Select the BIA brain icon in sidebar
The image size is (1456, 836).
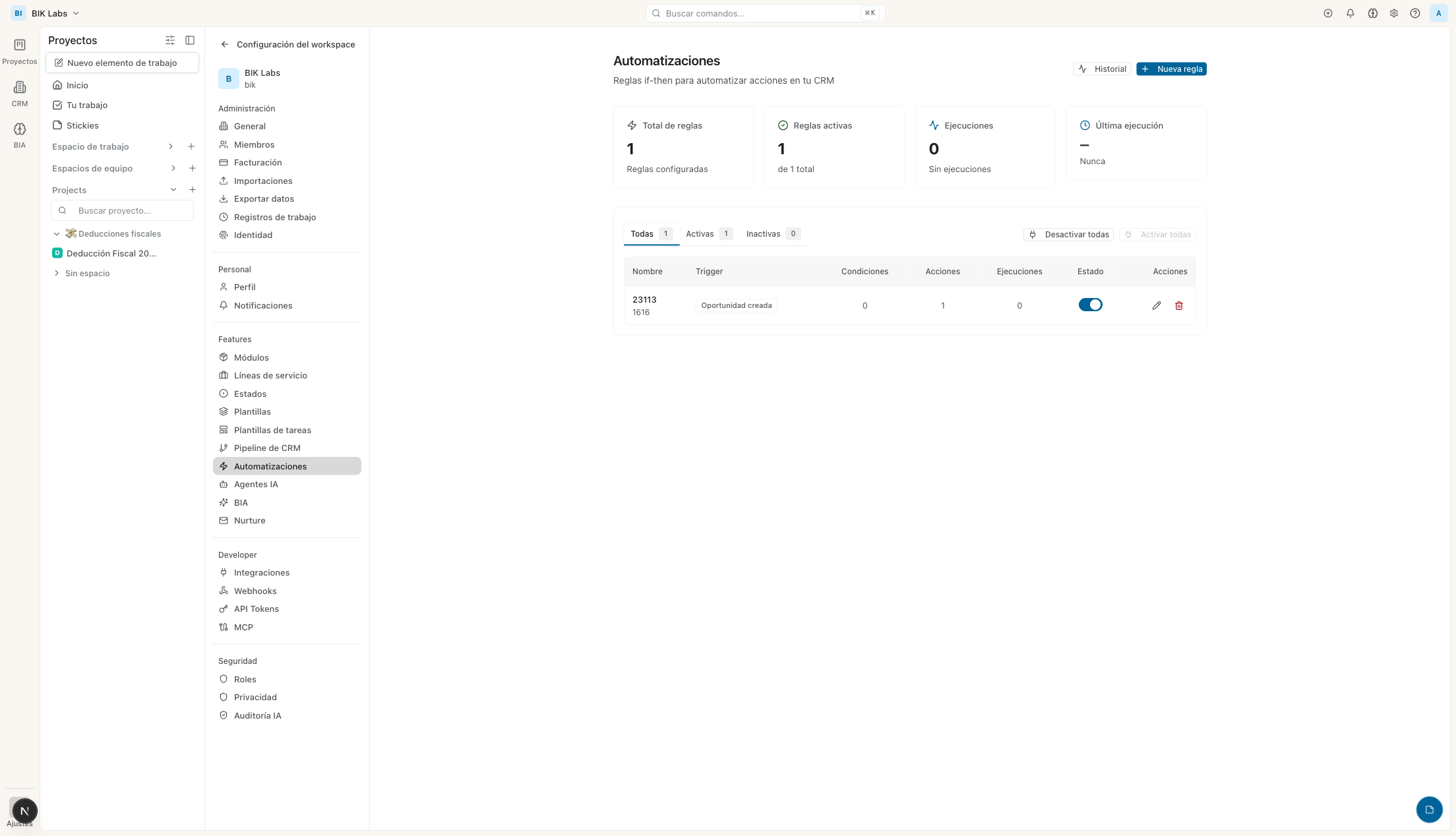[x=19, y=134]
